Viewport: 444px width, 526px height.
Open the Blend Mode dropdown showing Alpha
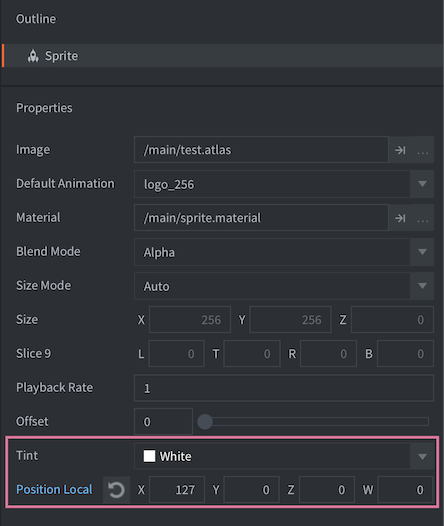(x=284, y=252)
